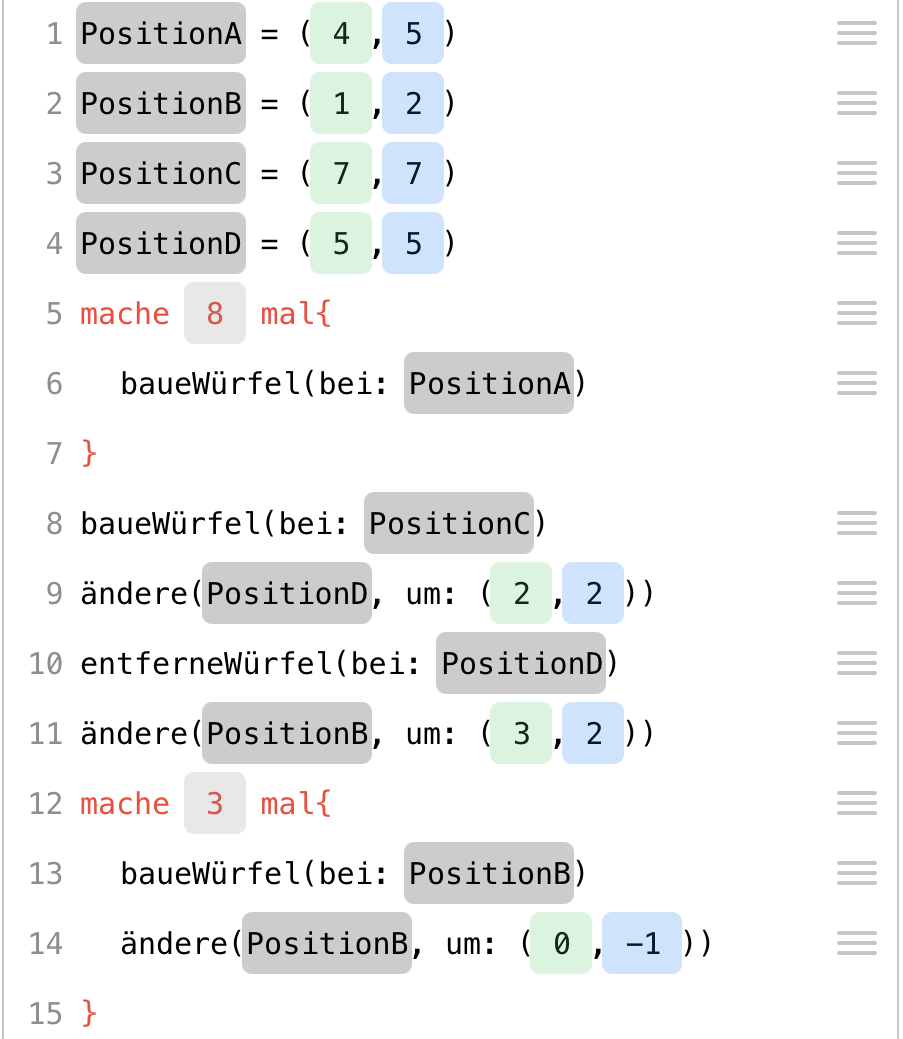Click the reorder handle on line 10
The height and width of the screenshot is (1039, 903).
pyautogui.click(x=856, y=663)
